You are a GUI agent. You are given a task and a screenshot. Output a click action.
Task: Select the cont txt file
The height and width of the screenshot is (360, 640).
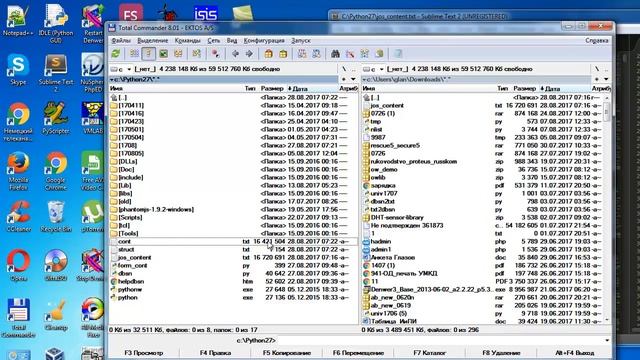pos(233,242)
